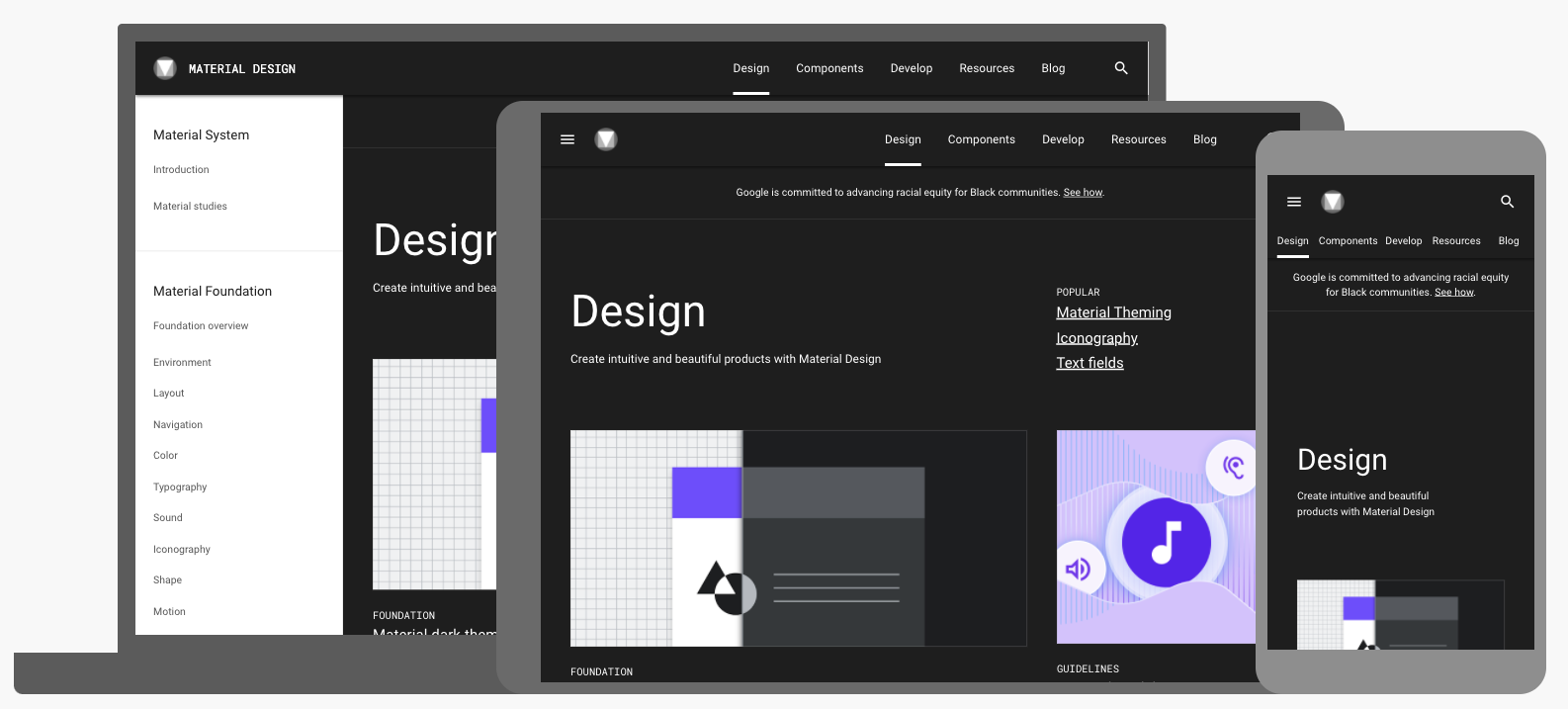
Task: Click the Material Foundation sidebar heading
Action: 213,292
